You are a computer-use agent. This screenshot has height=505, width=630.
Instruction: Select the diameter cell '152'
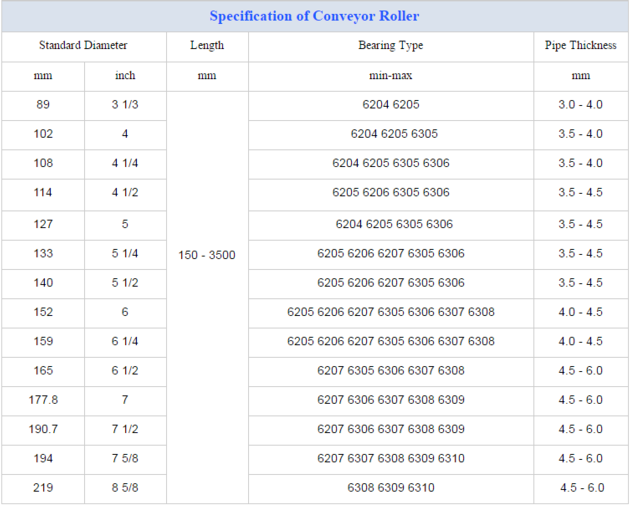coord(43,312)
